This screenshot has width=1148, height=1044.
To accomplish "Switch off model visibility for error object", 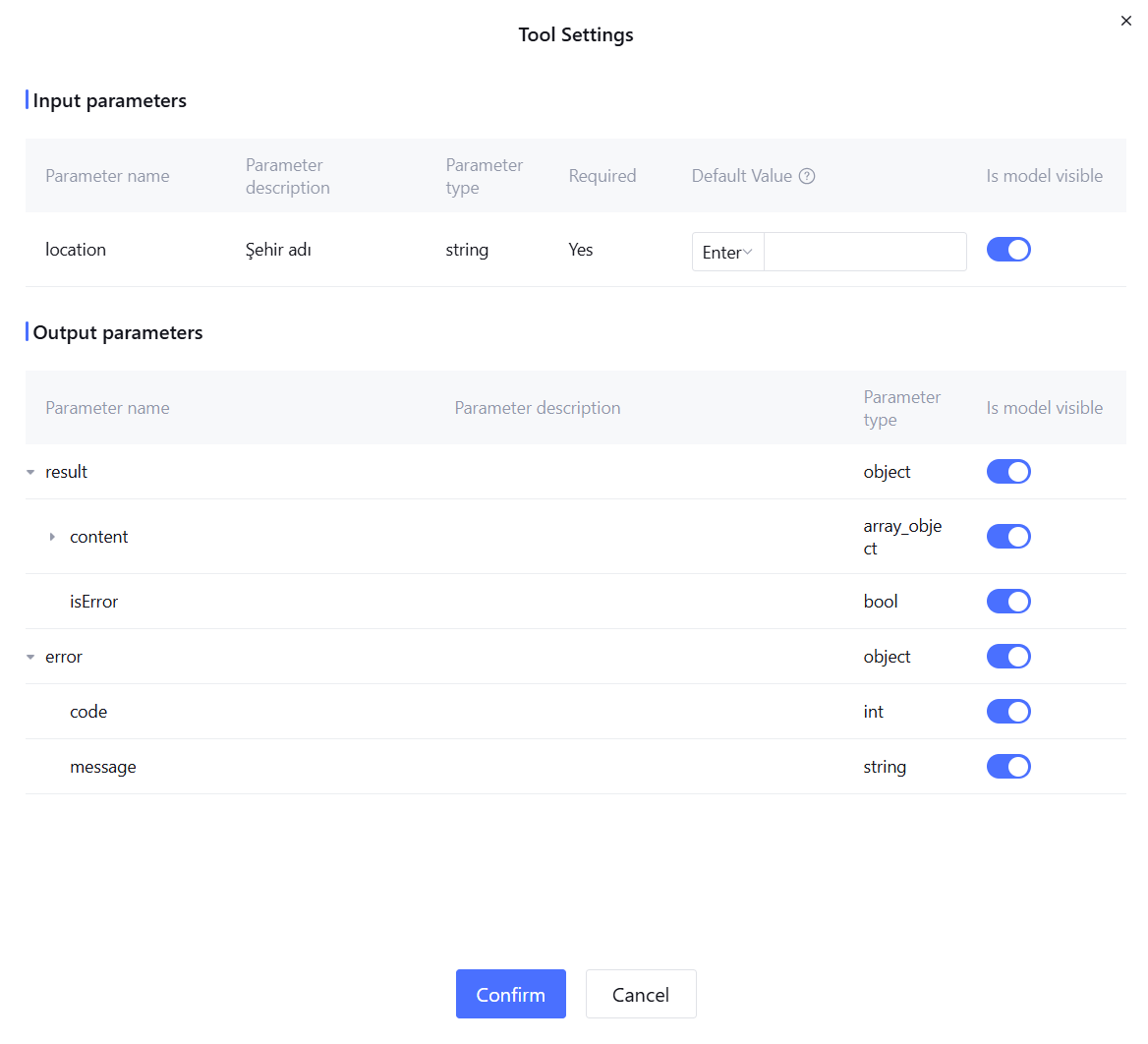I will click(x=1008, y=657).
